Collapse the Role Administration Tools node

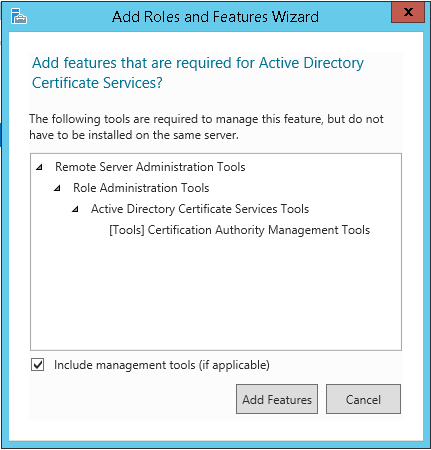[x=57, y=188]
